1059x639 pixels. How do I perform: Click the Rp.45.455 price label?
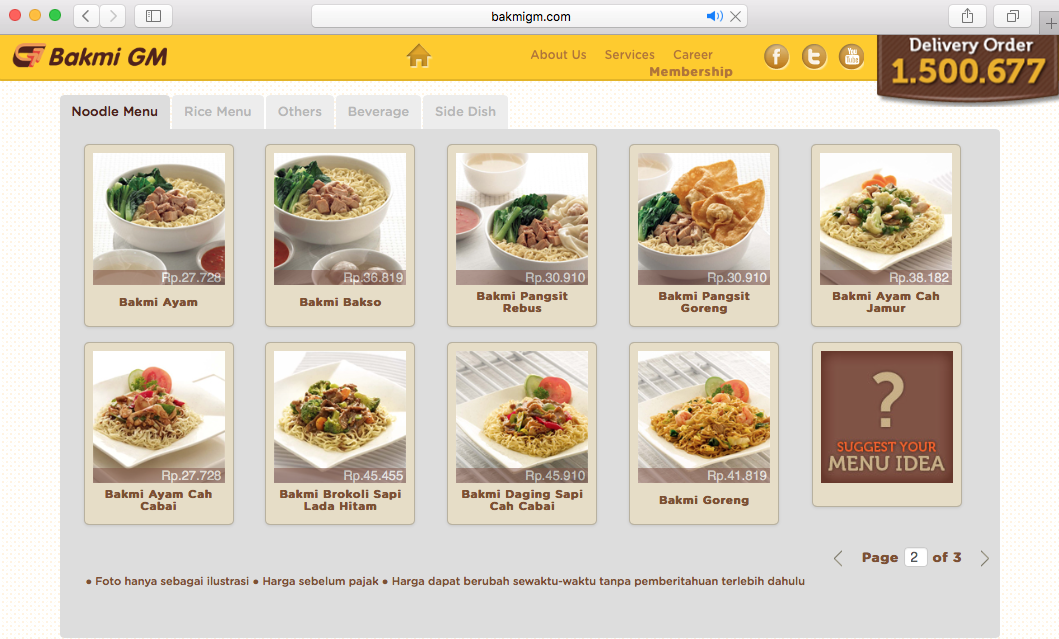[373, 476]
